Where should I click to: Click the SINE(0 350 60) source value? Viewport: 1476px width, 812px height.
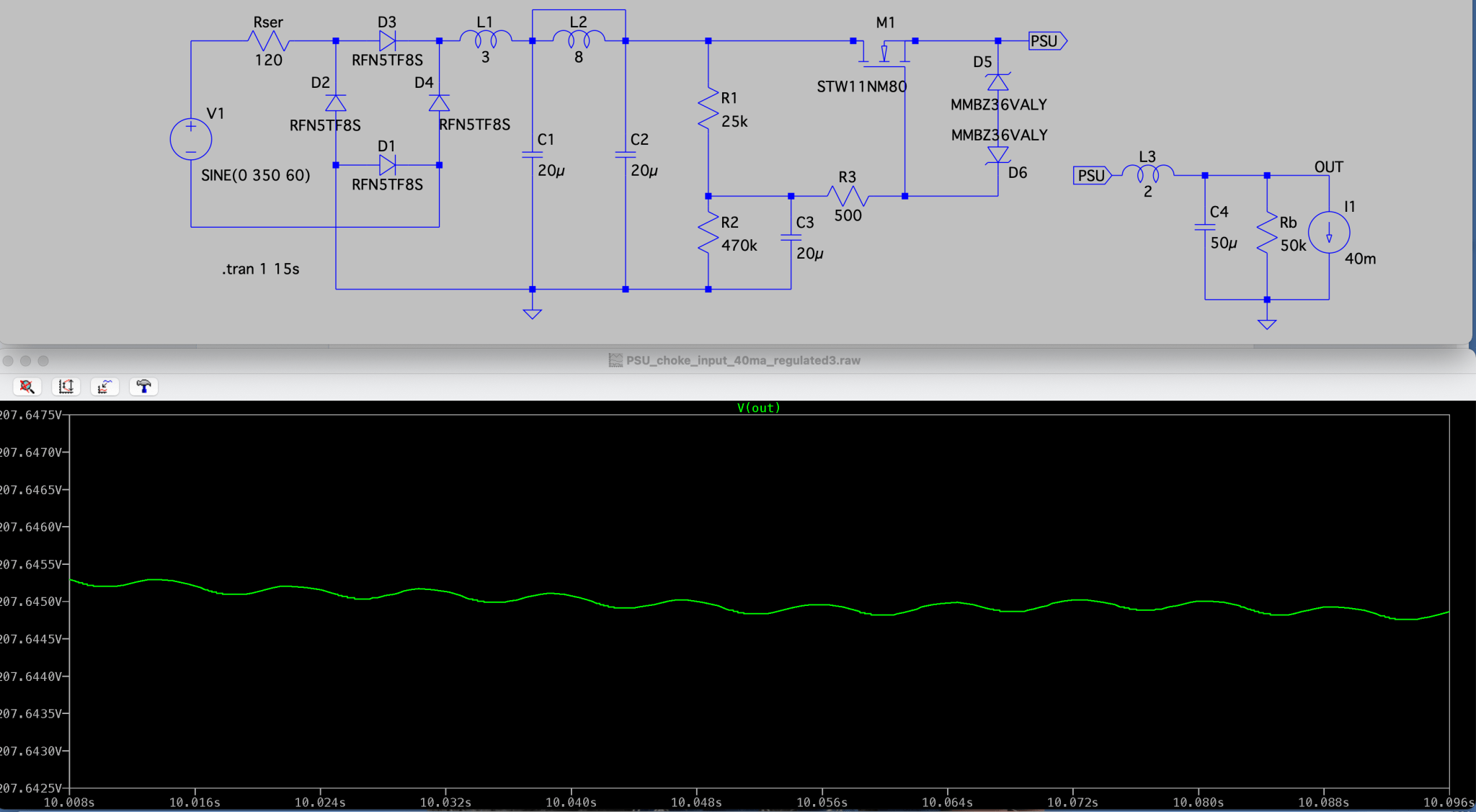click(x=256, y=175)
